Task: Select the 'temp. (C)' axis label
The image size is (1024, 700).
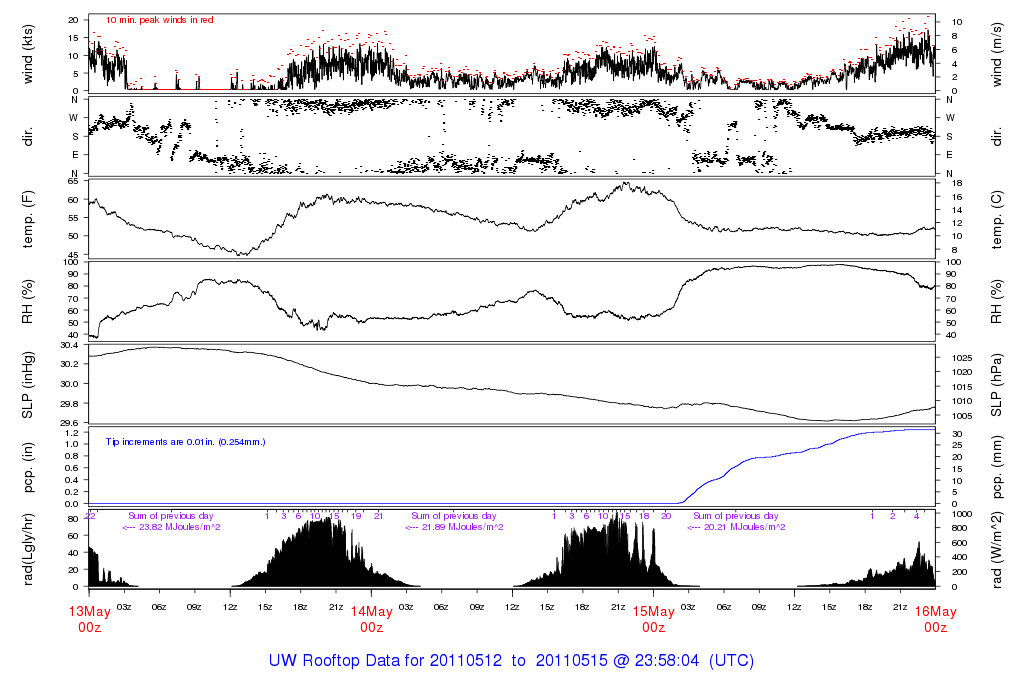Action: (997, 219)
